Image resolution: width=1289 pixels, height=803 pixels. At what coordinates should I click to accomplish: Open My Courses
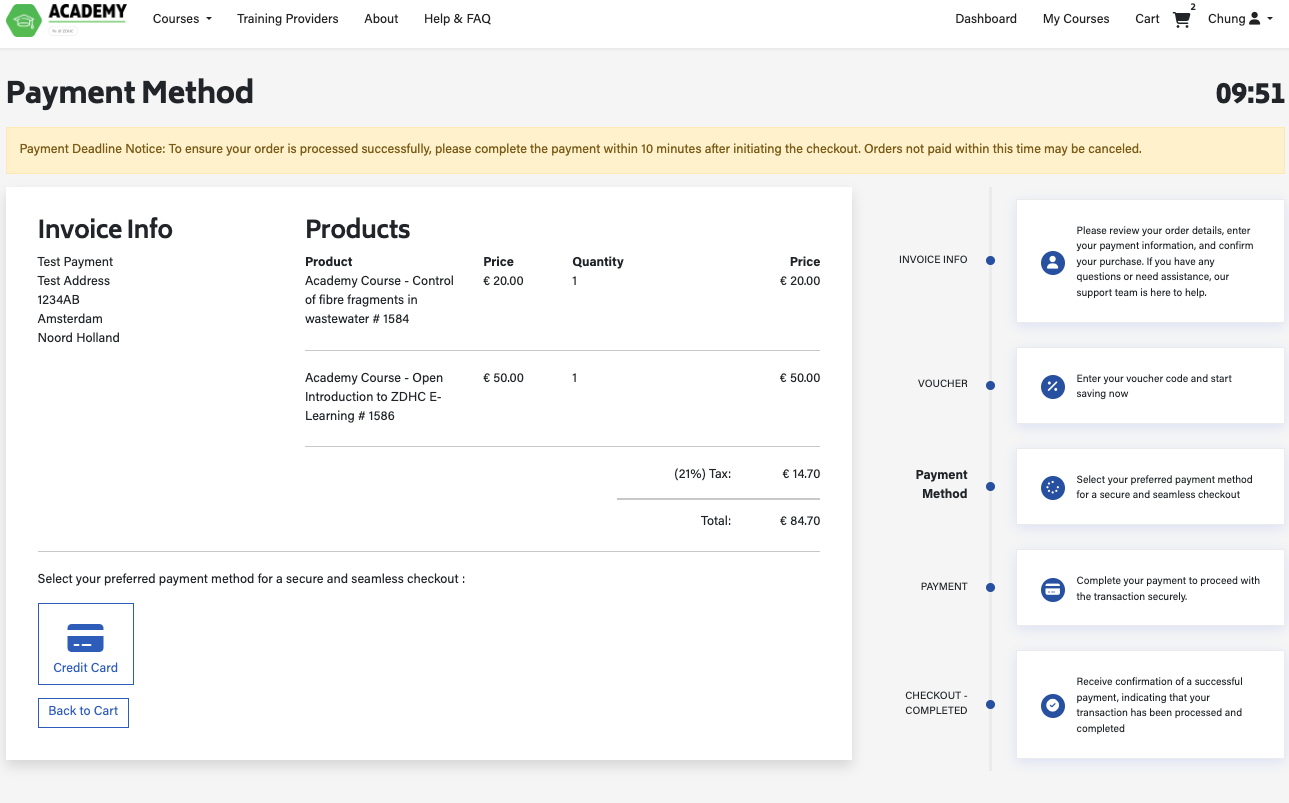tap(1076, 19)
